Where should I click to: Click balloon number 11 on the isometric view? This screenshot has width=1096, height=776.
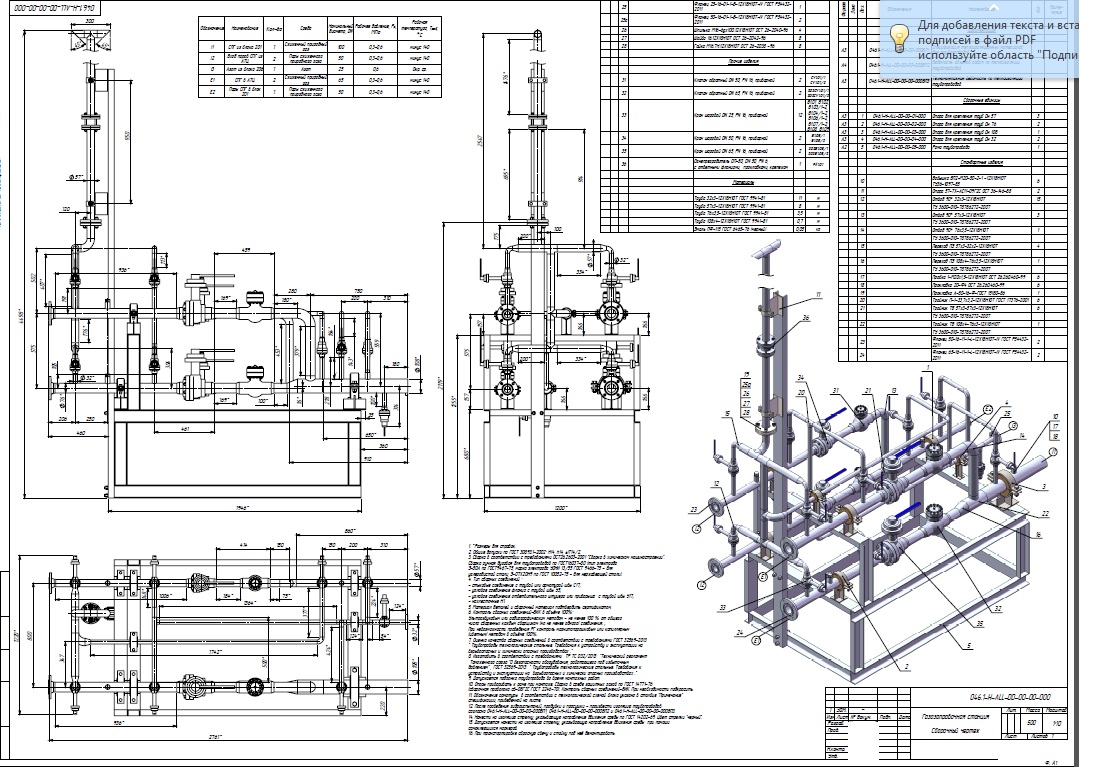point(819,296)
